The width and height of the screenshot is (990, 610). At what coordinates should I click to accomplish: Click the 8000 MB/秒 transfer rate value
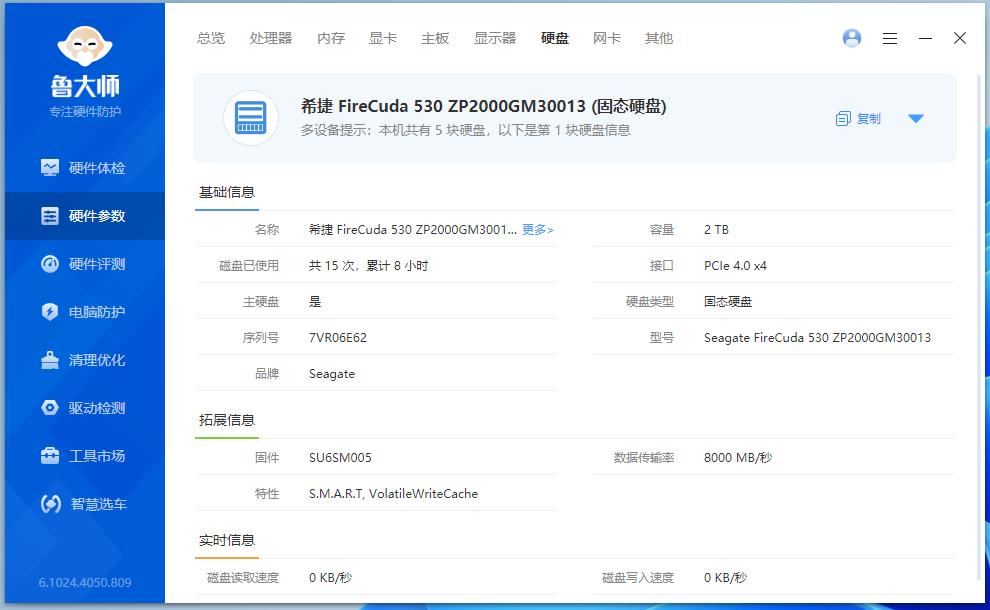738,458
